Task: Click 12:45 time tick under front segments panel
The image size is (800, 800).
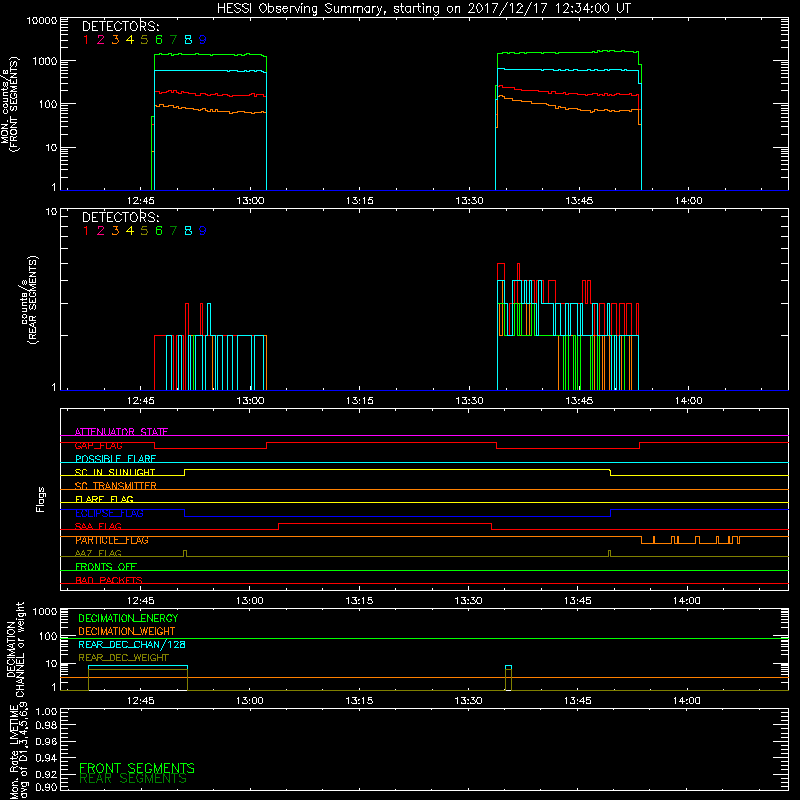Action: [x=141, y=201]
